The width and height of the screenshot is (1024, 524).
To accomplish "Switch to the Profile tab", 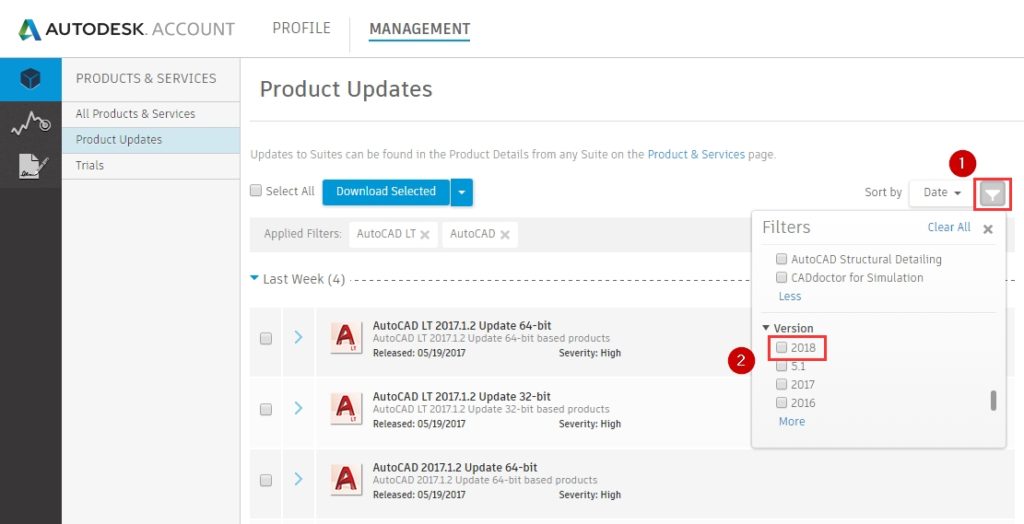I will tap(301, 28).
